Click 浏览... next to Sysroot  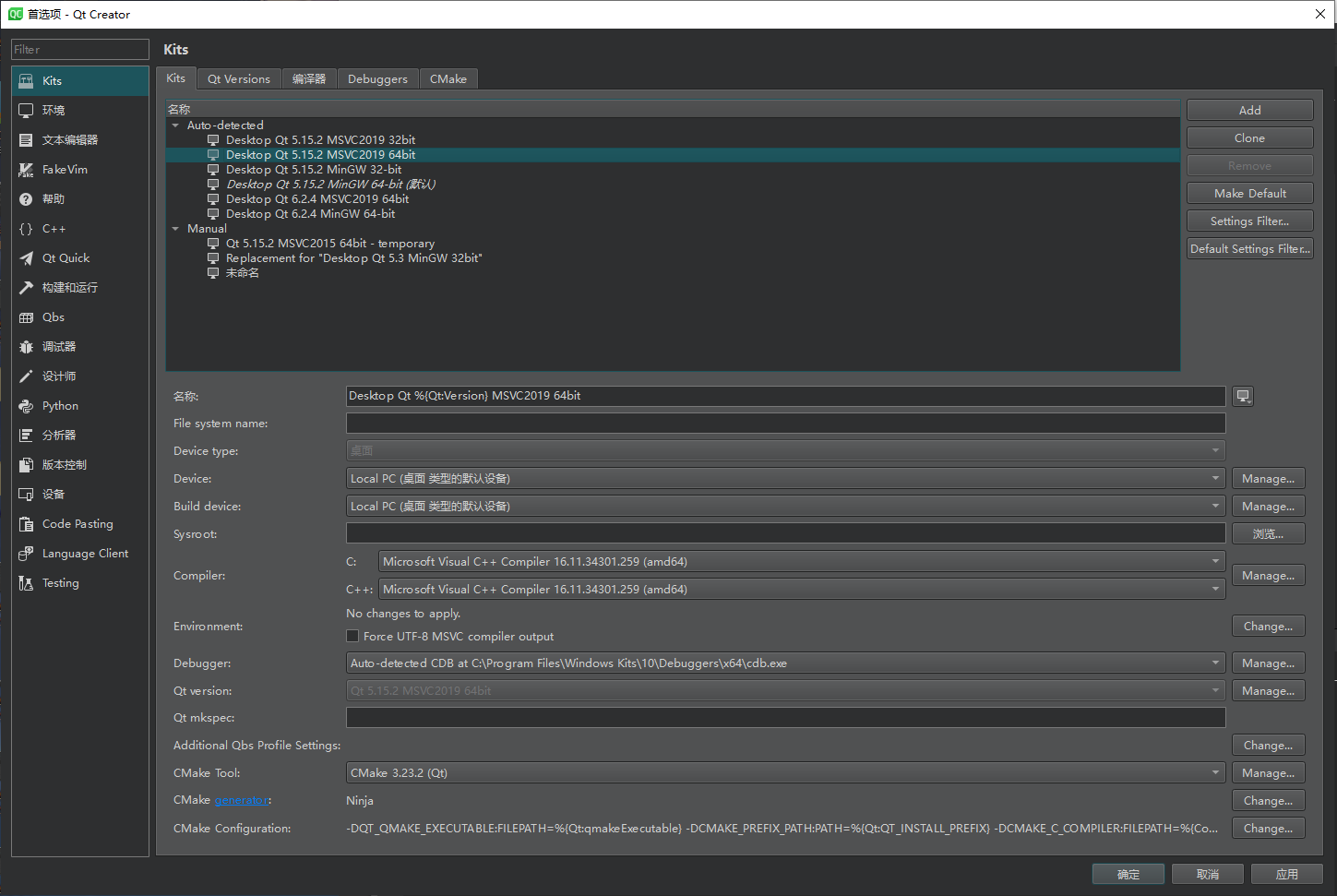click(1269, 534)
